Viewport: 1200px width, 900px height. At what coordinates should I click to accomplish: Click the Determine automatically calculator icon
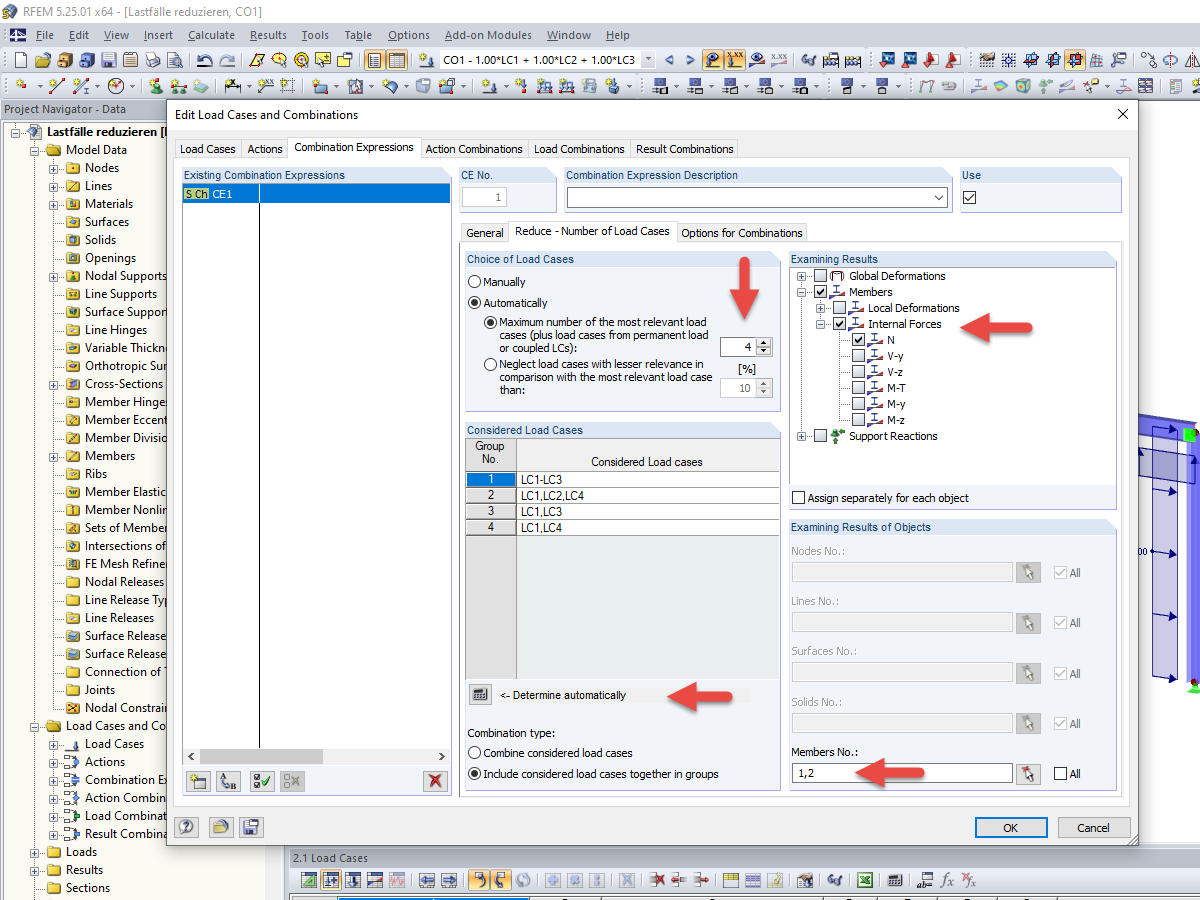point(480,694)
